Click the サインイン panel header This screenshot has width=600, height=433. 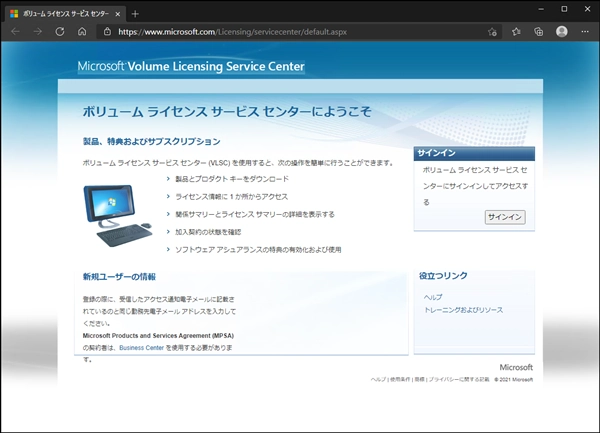click(x=474, y=153)
